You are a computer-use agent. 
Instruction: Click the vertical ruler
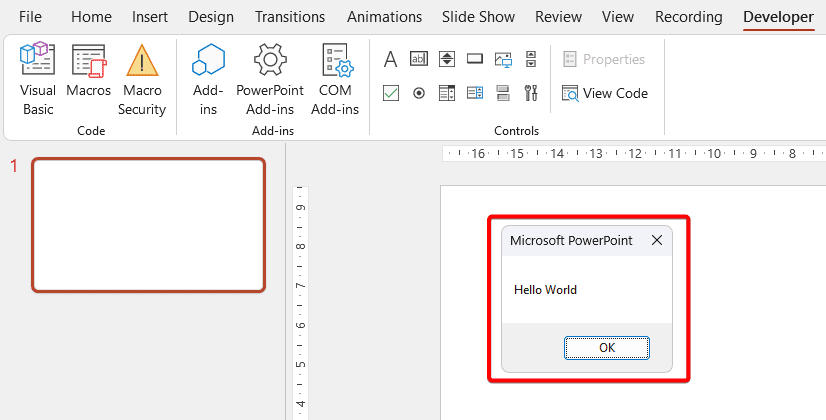point(300,303)
